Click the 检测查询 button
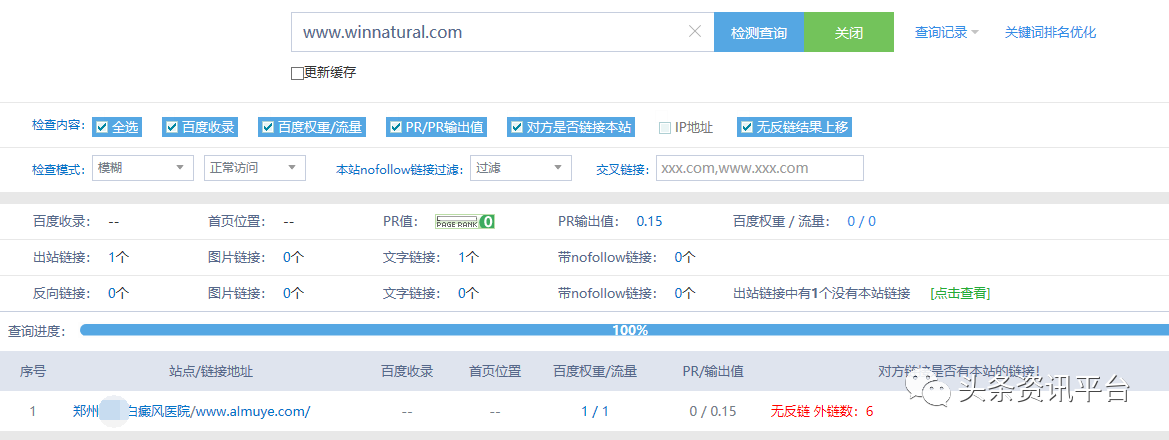 pos(758,32)
